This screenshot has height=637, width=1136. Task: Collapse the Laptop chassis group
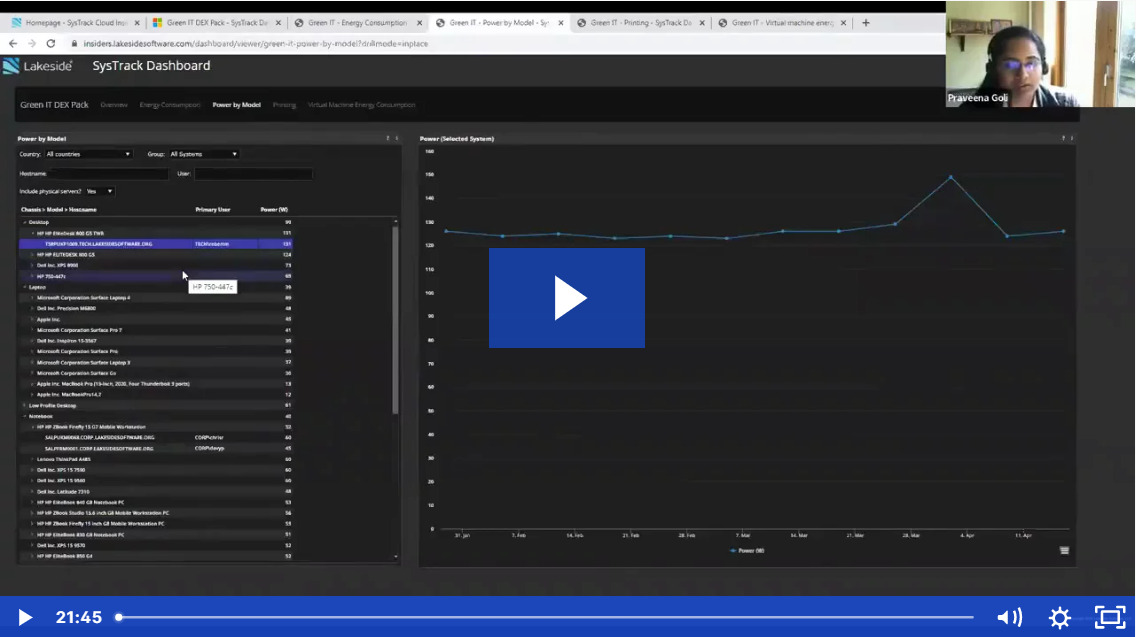[x=24, y=287]
